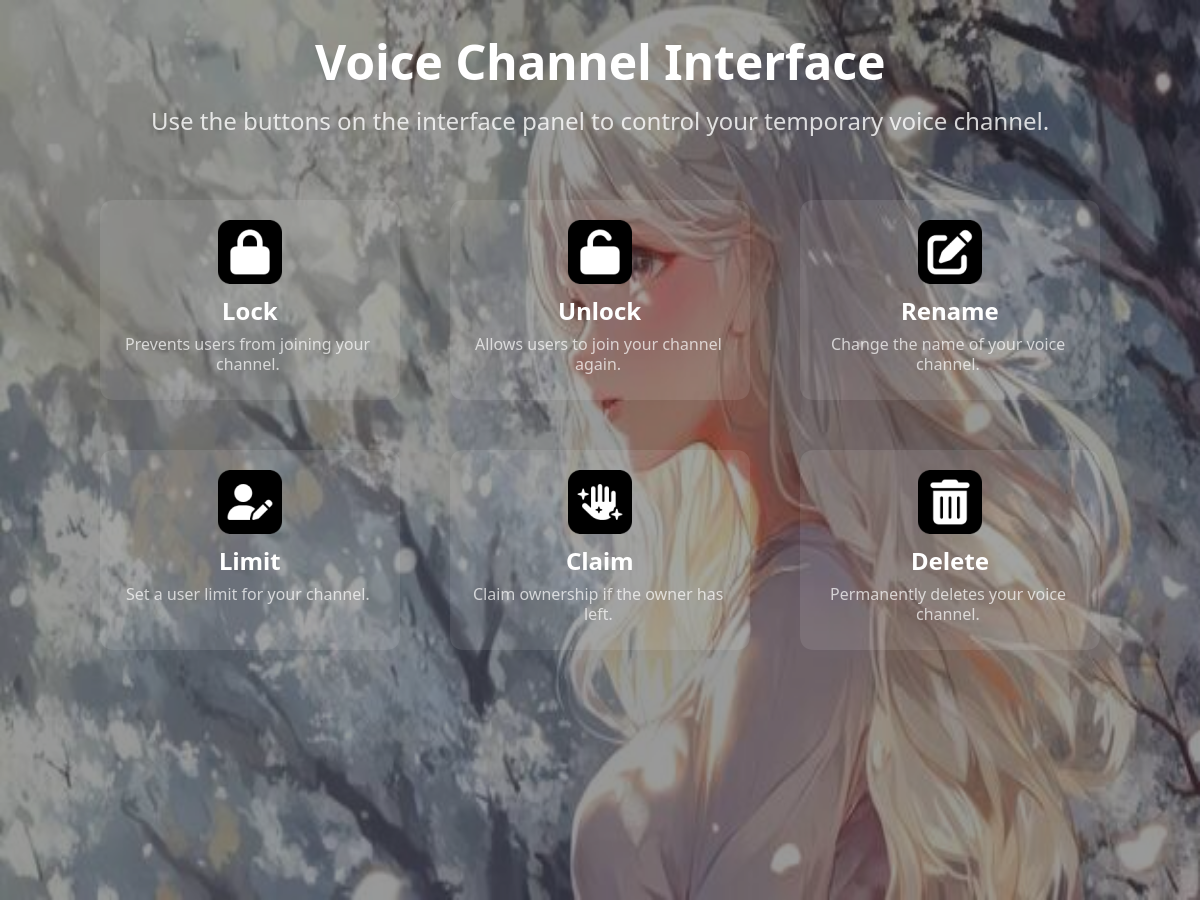Click "Claim ownership if the owner has left." text

coord(598,604)
